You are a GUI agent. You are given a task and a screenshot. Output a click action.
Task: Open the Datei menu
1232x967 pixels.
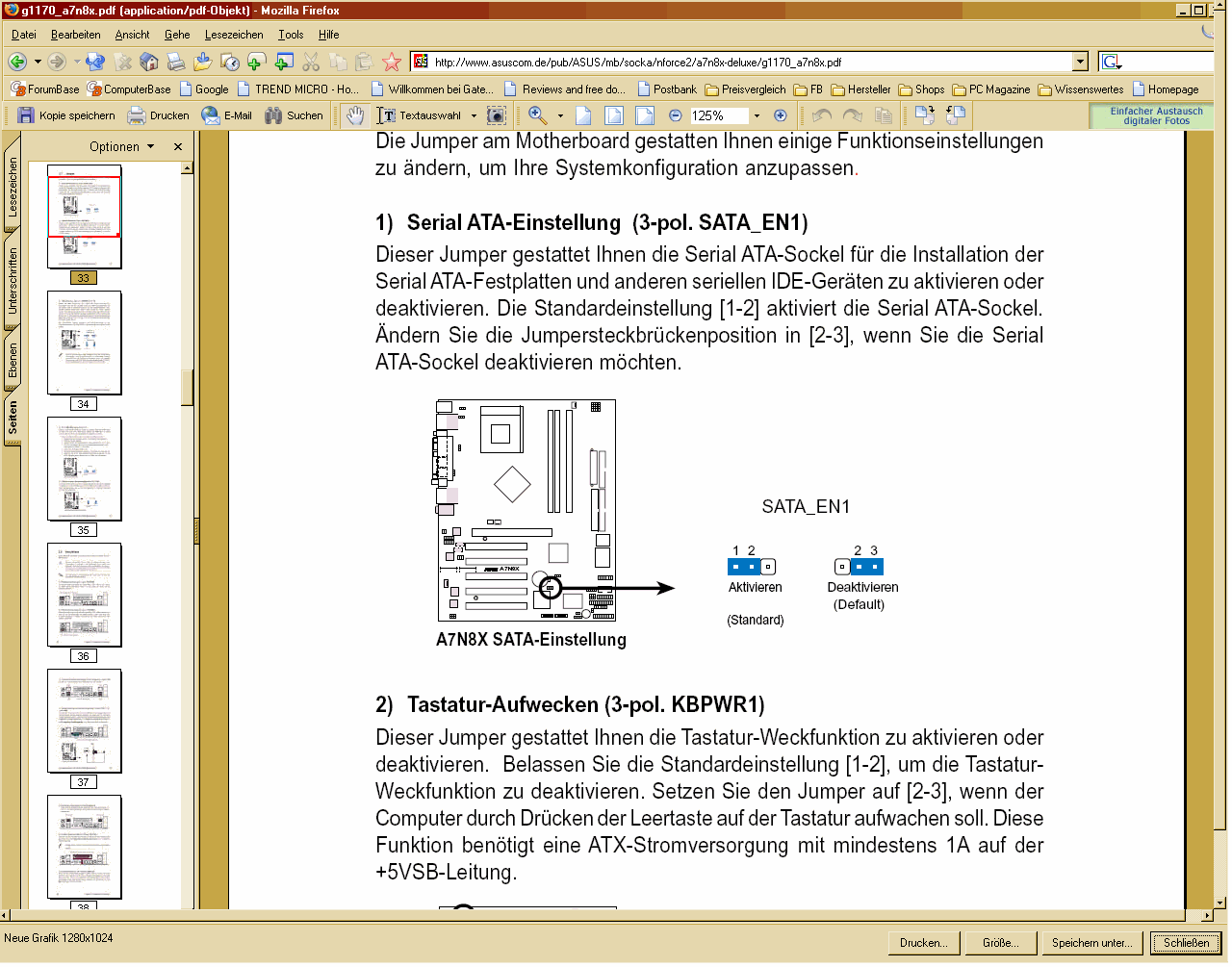pos(24,35)
